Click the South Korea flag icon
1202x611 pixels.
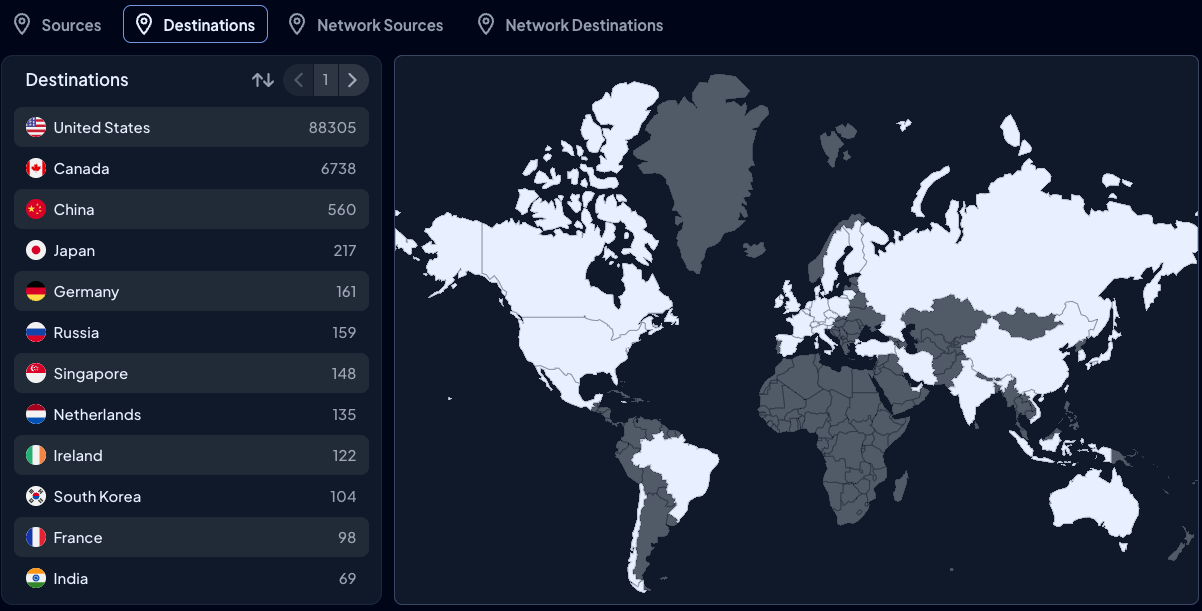point(36,496)
